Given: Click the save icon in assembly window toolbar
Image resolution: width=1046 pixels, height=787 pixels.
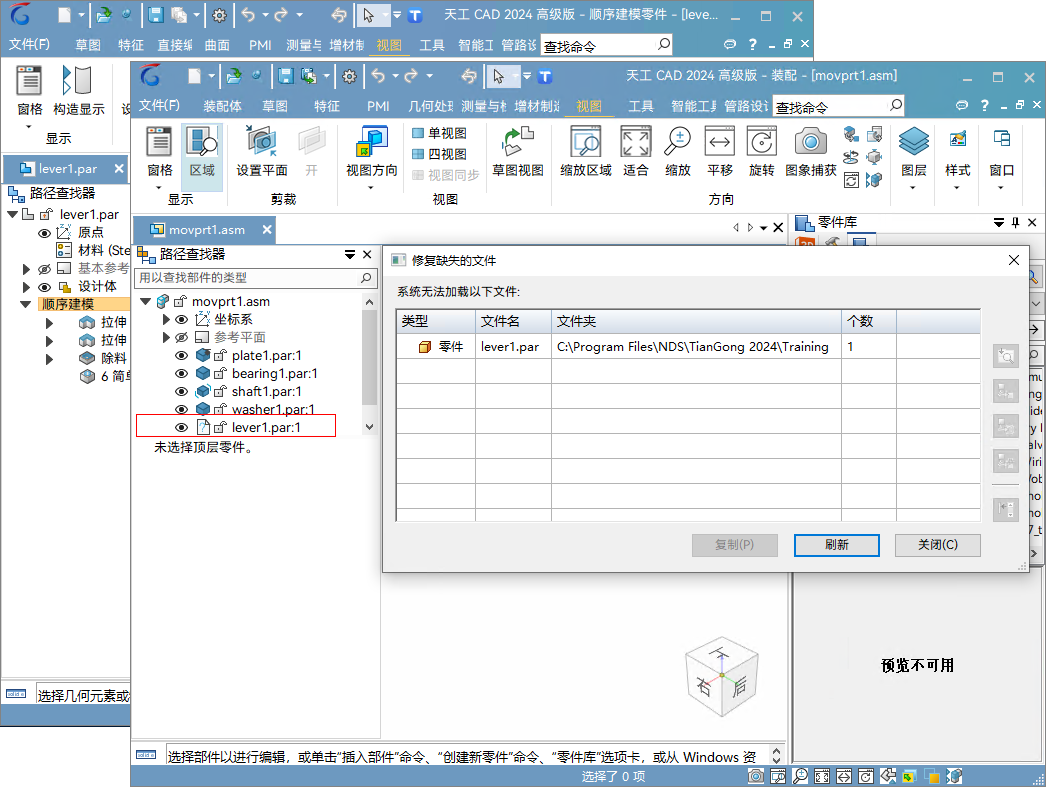Looking at the screenshot, I should pyautogui.click(x=286, y=76).
